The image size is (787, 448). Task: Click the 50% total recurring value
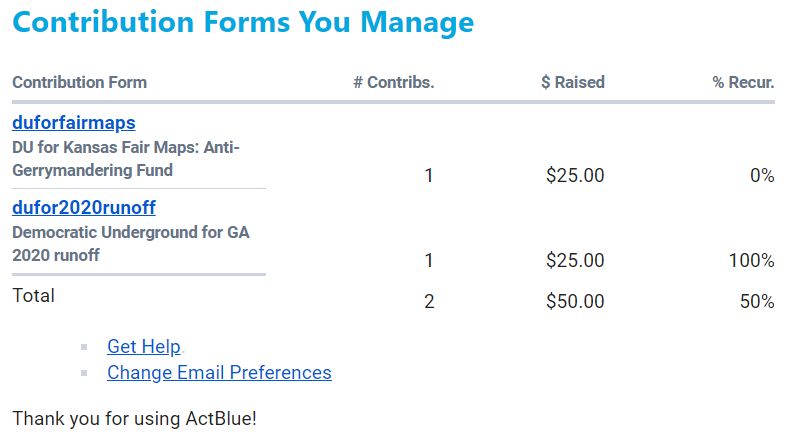coord(757,301)
